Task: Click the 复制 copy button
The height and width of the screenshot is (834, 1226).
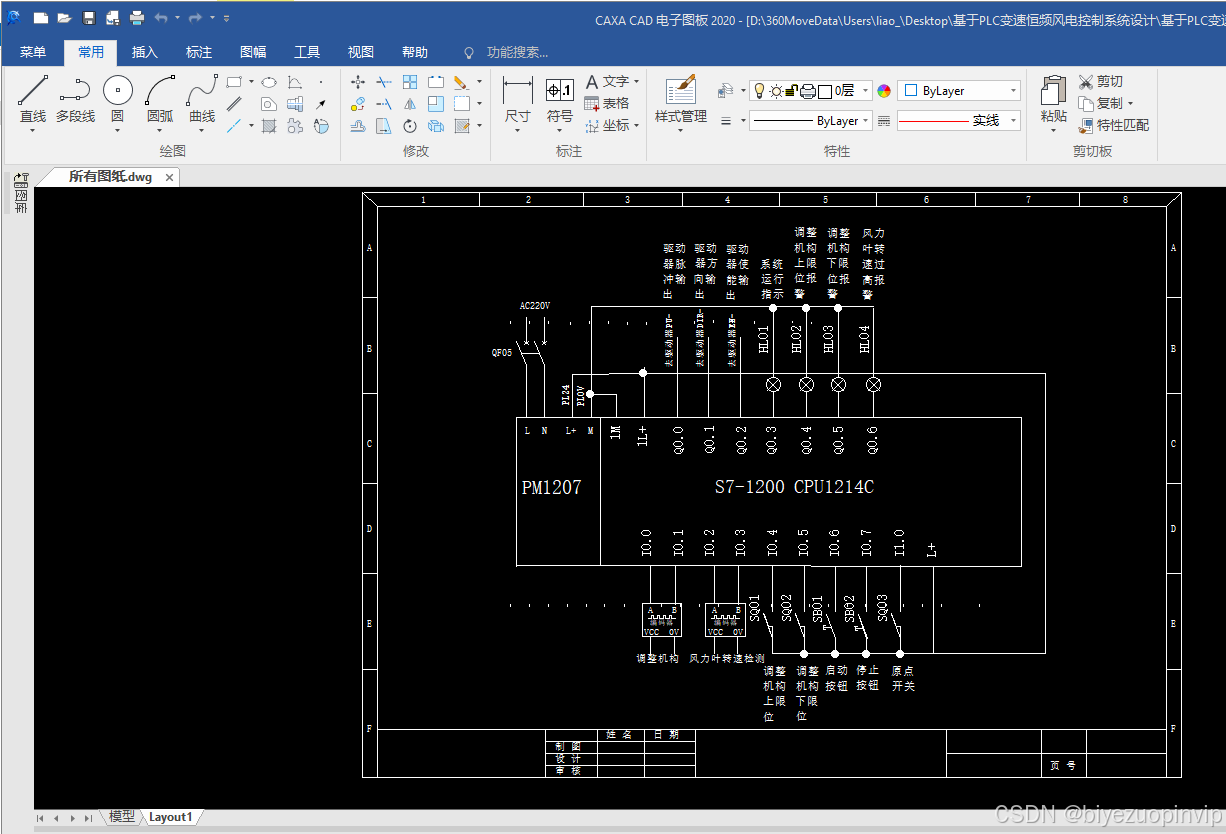Action: 1101,103
